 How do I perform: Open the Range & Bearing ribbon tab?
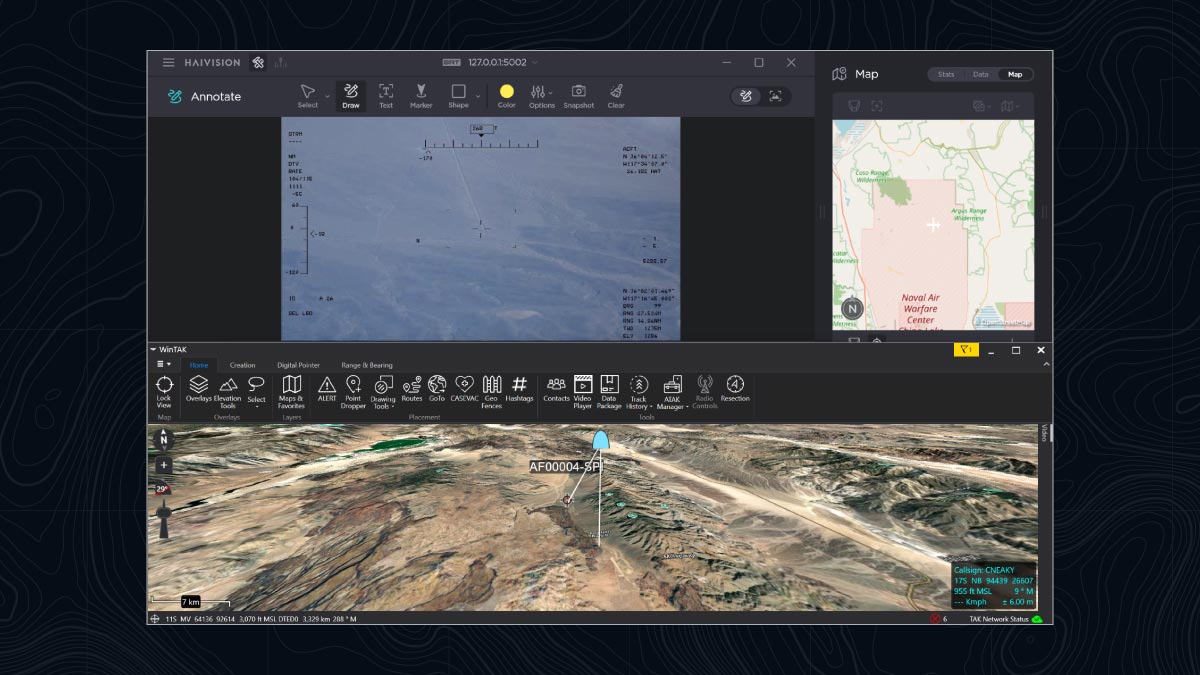point(367,365)
